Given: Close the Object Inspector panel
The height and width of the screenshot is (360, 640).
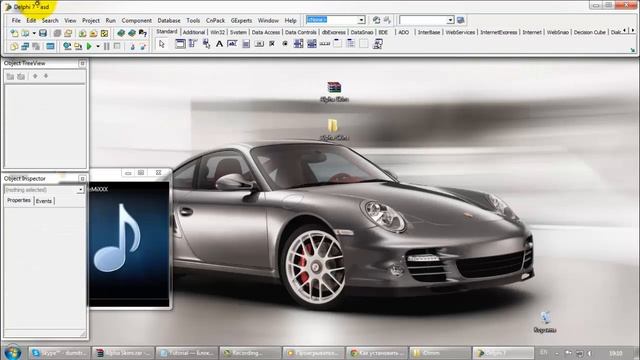Looking at the screenshot, I should [82, 178].
